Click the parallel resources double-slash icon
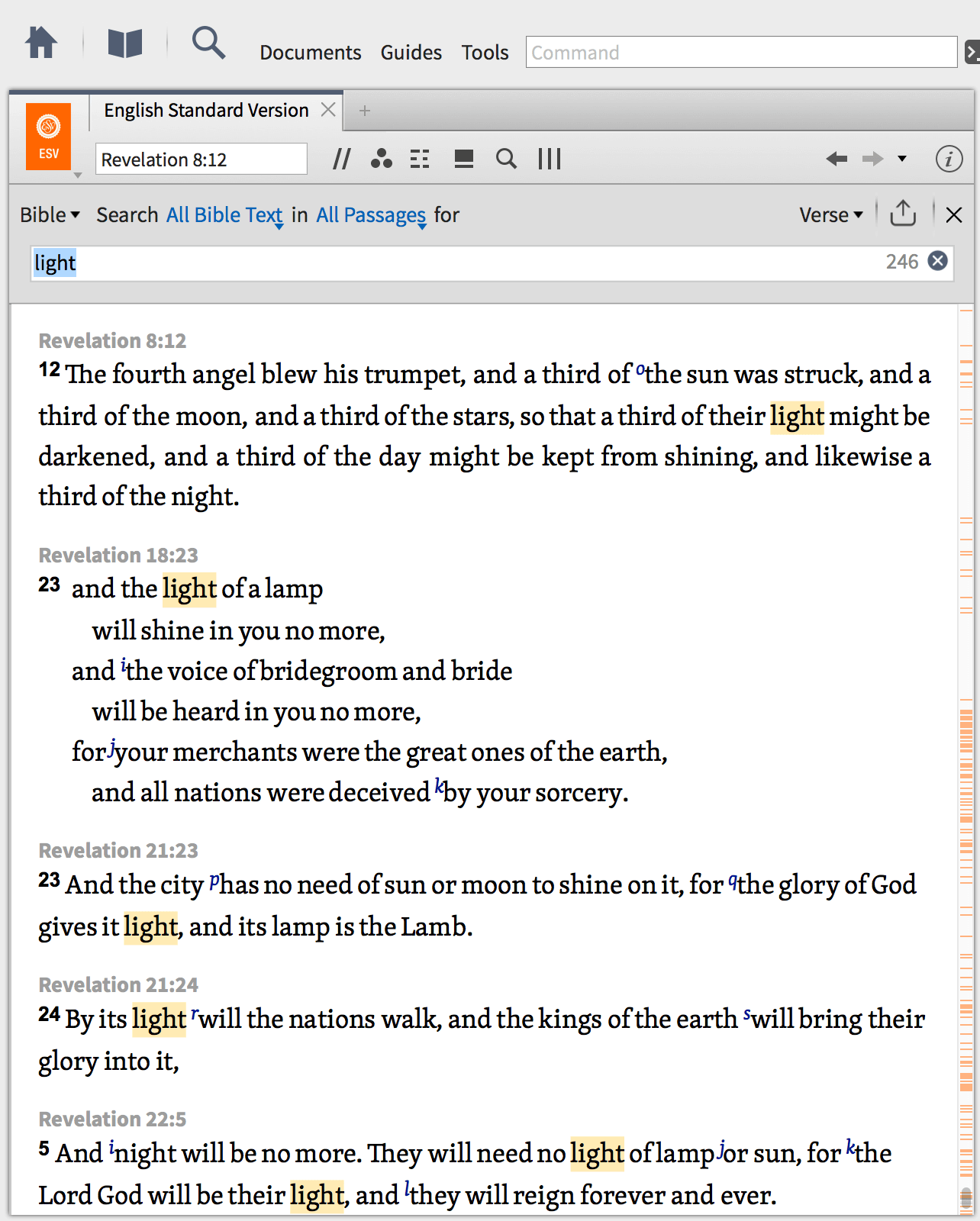This screenshot has height=1221, width=980. pyautogui.click(x=341, y=159)
